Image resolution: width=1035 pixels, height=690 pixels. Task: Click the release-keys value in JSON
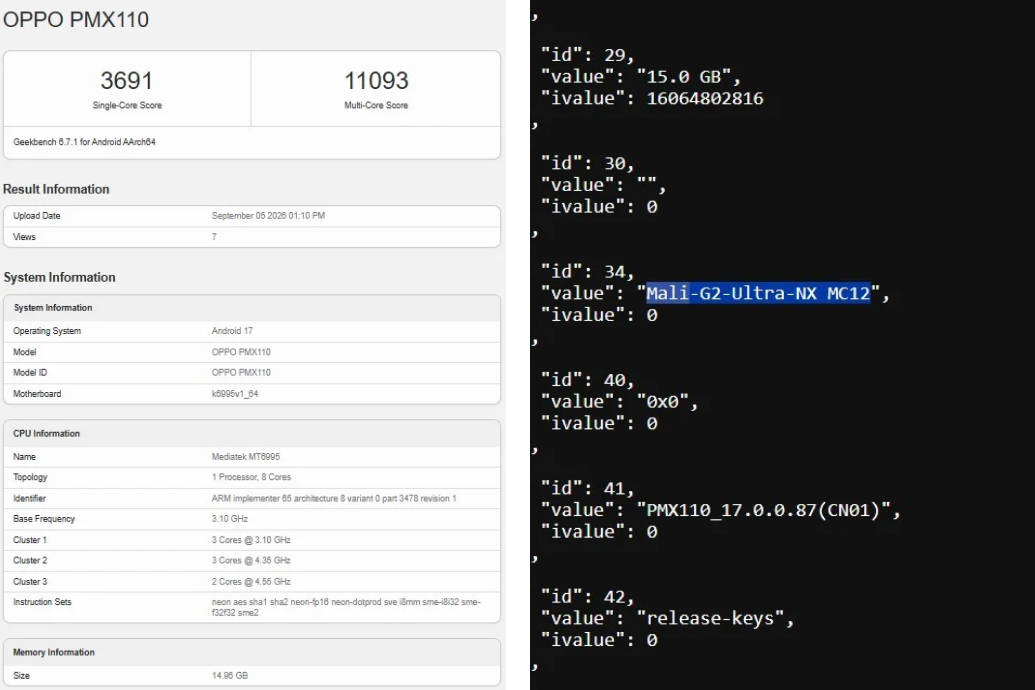tap(710, 618)
